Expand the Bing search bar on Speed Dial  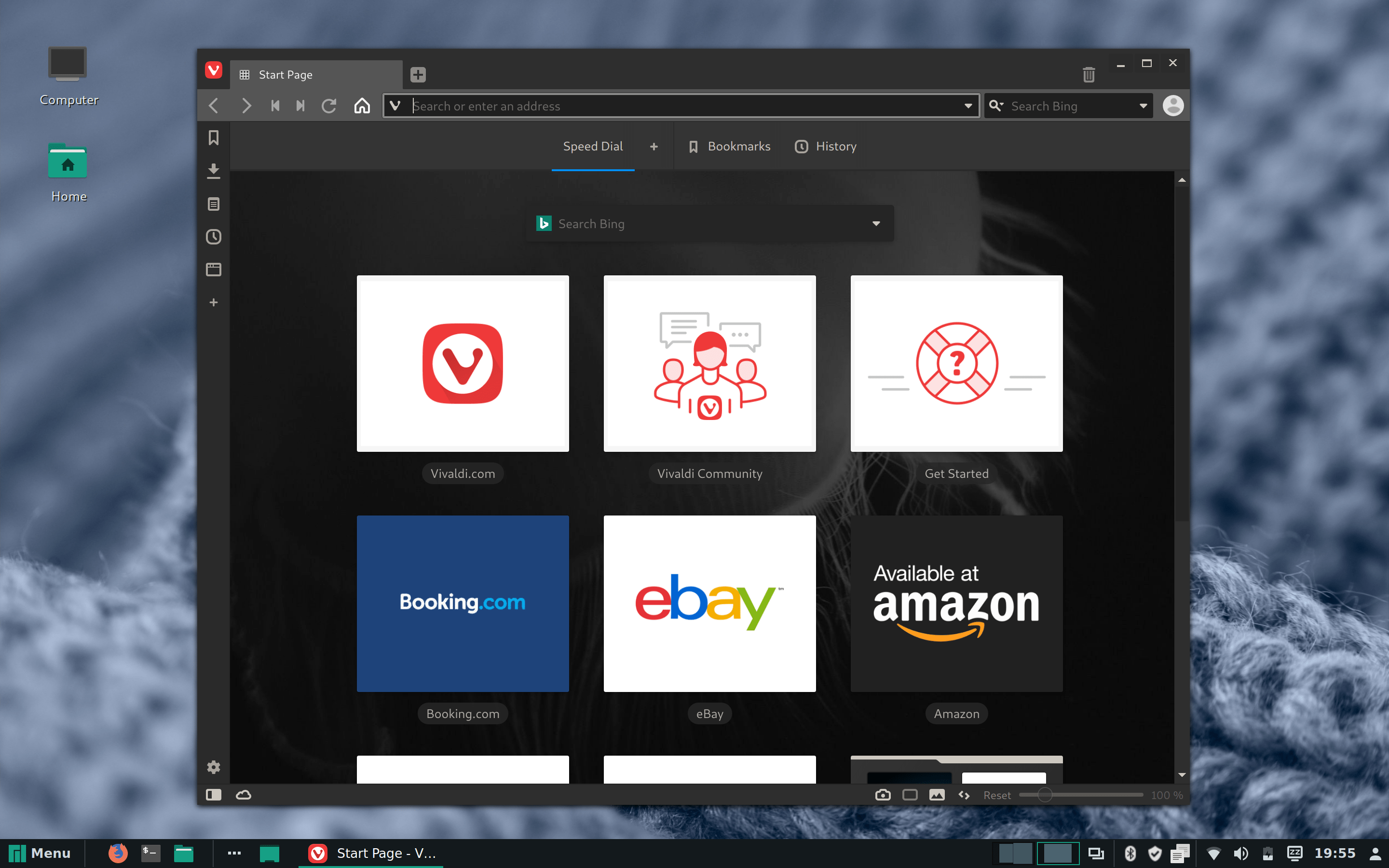point(875,223)
